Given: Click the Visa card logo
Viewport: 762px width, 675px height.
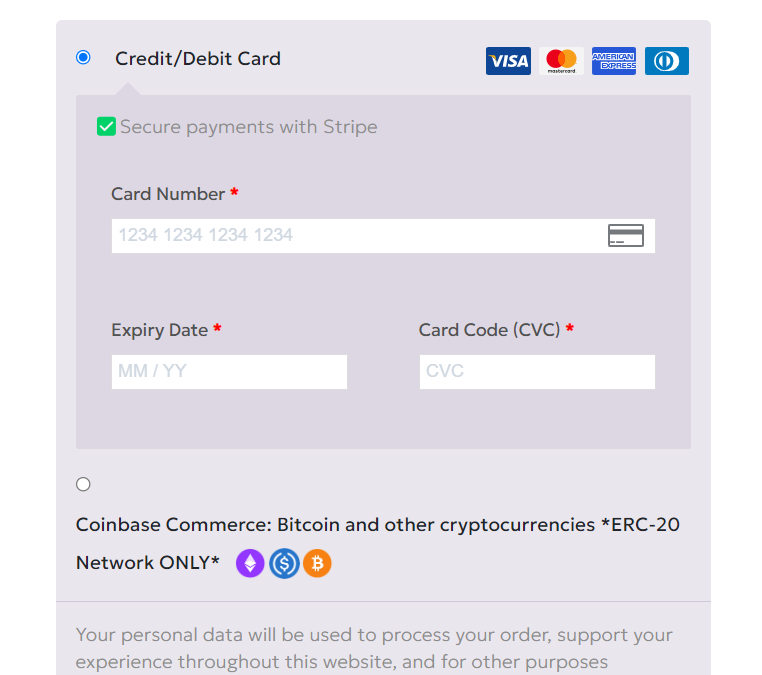Looking at the screenshot, I should click(508, 61).
